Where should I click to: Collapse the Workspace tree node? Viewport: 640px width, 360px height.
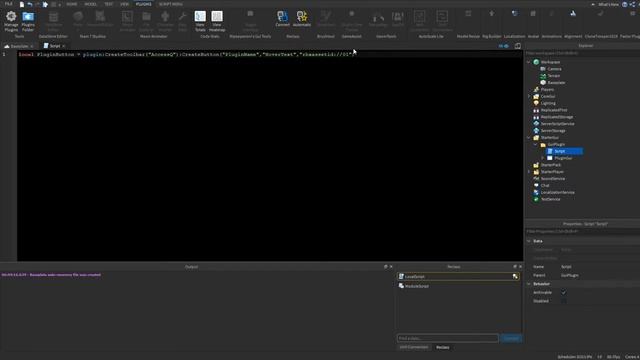529,62
